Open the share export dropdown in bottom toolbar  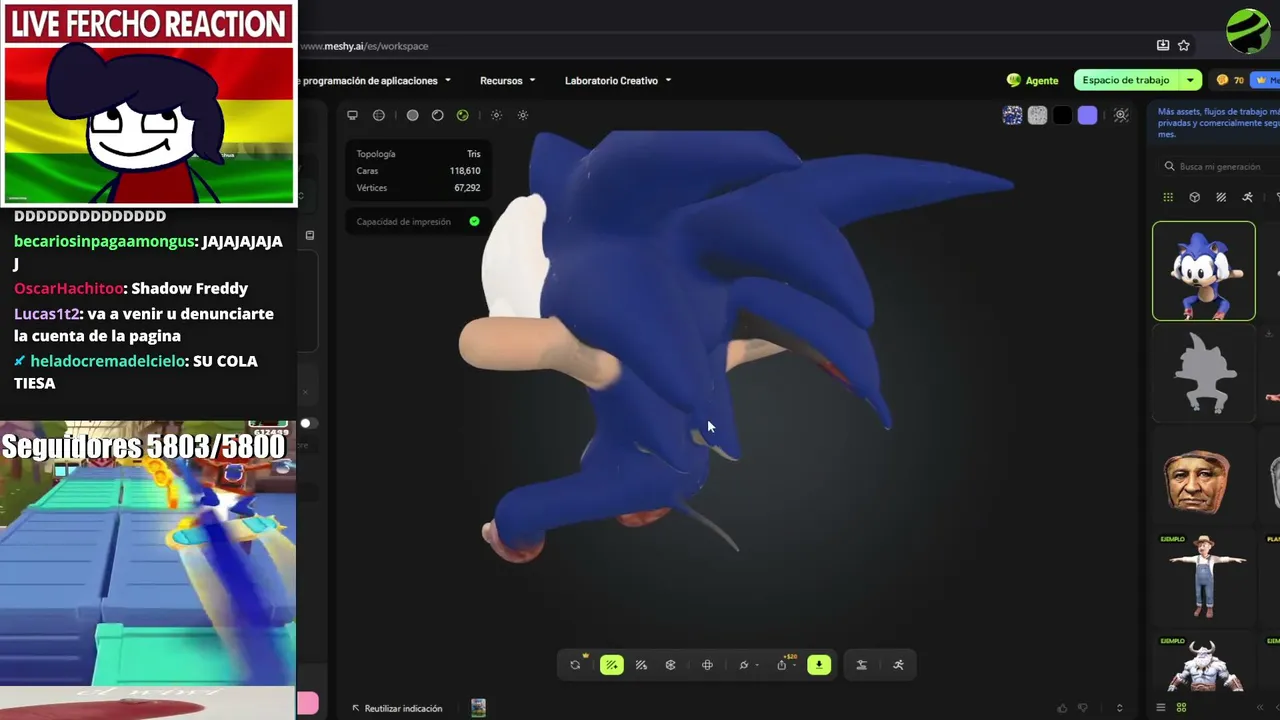pos(786,665)
